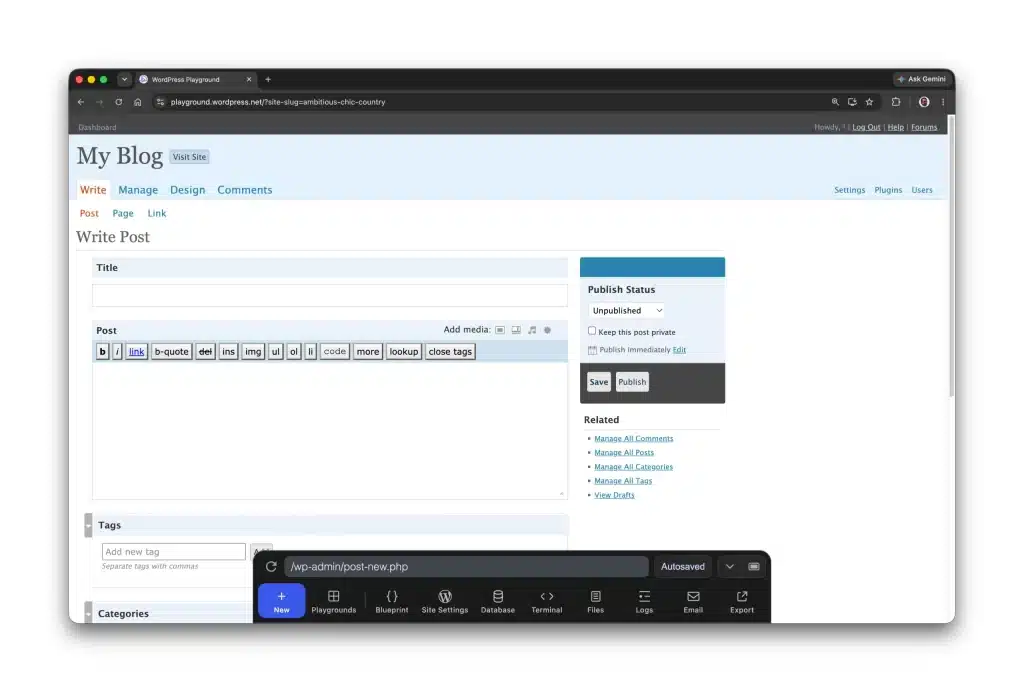Collapse the Categories section
Screen dimensions: 1024x692
(x=88, y=612)
